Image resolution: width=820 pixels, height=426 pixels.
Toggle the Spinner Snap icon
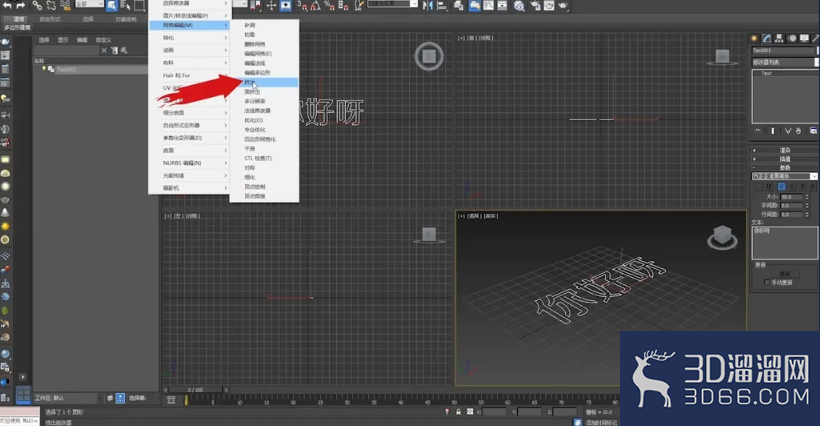(343, 6)
